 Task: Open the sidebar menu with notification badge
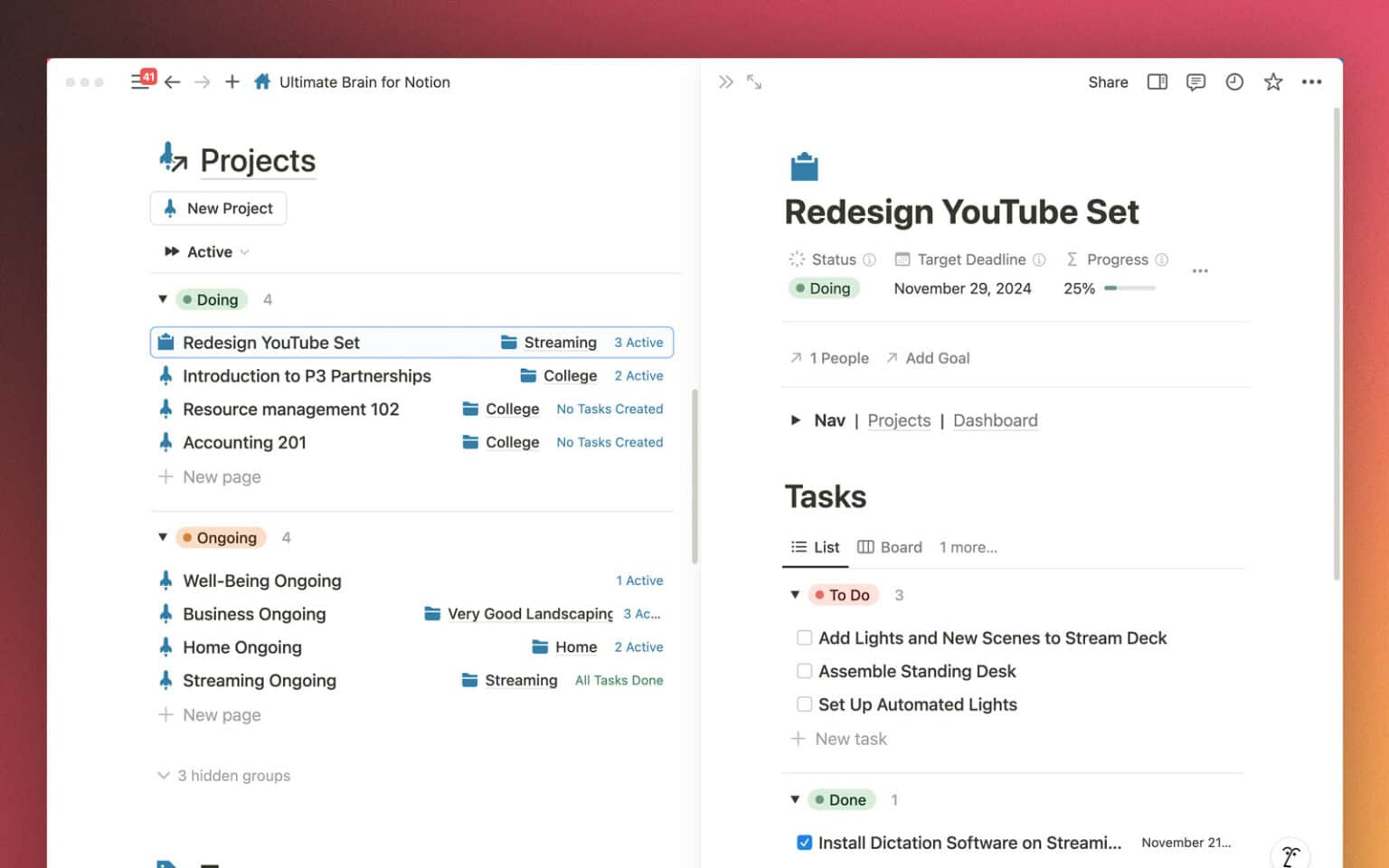coord(140,81)
